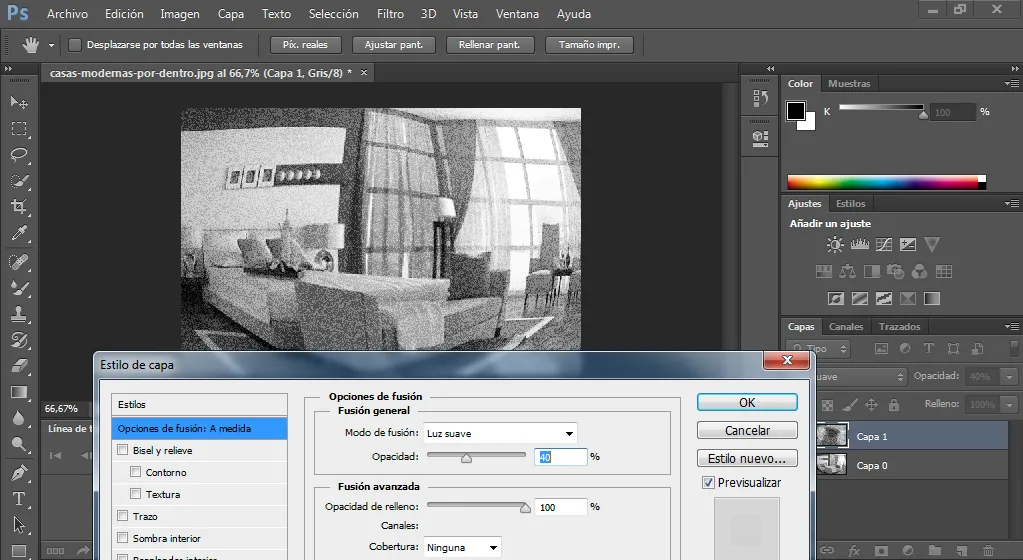Image resolution: width=1023 pixels, height=560 pixels.
Task: Click the new group folder icon
Action: [934, 551]
